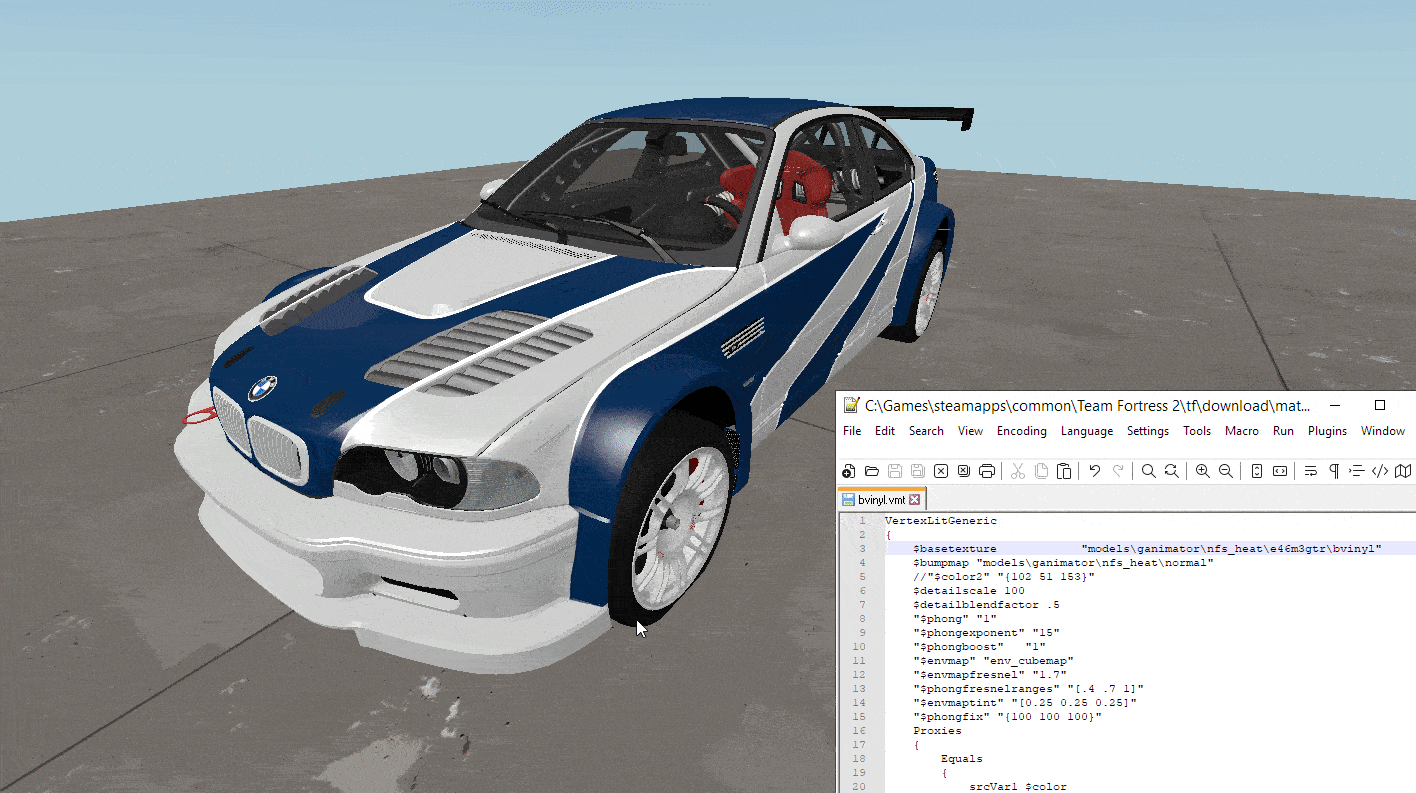The width and height of the screenshot is (1416, 793).
Task: Click the "$envmap" "env_cubemap" line
Action: click(x=993, y=660)
